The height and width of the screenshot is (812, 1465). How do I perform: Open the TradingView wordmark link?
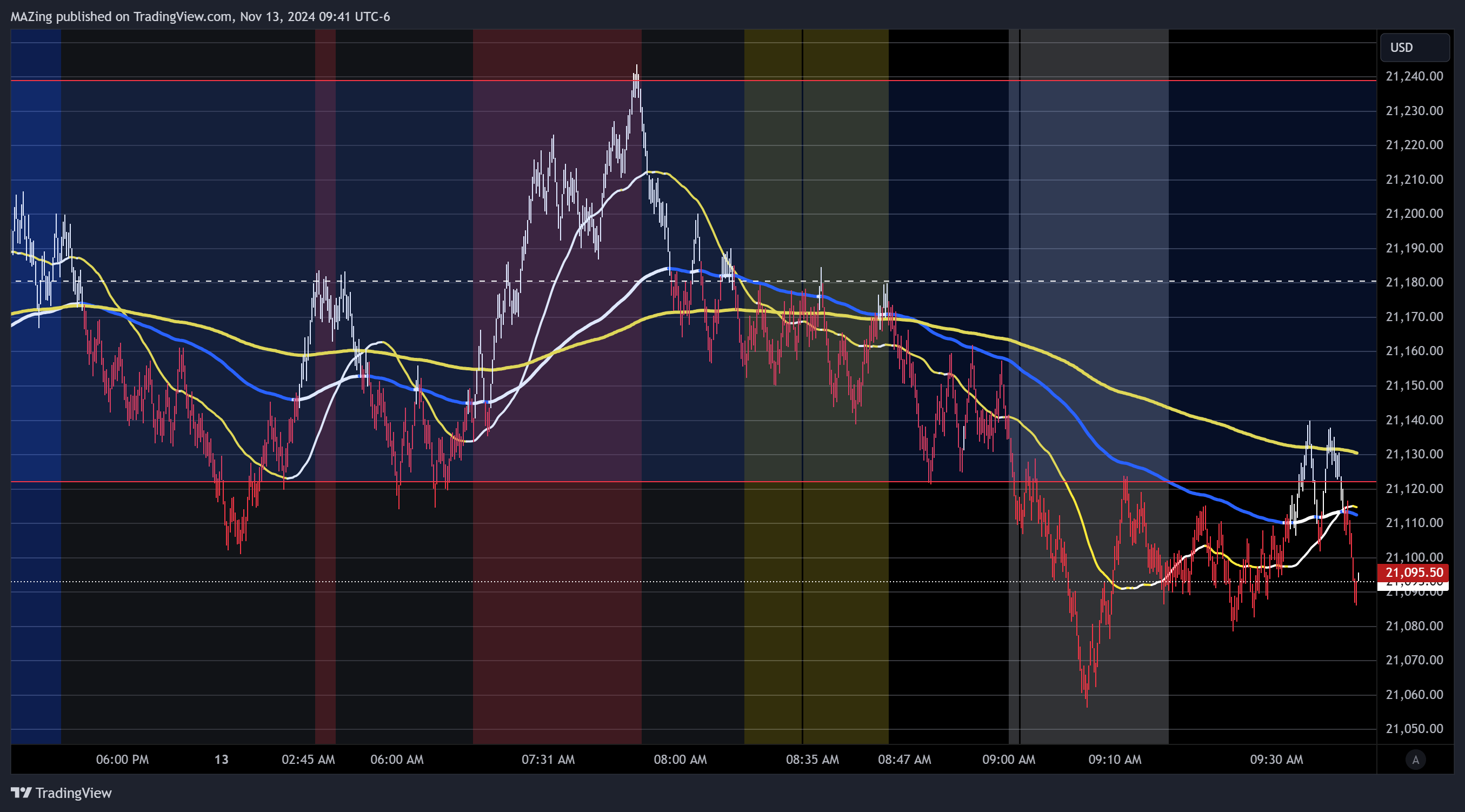pyautogui.click(x=74, y=793)
